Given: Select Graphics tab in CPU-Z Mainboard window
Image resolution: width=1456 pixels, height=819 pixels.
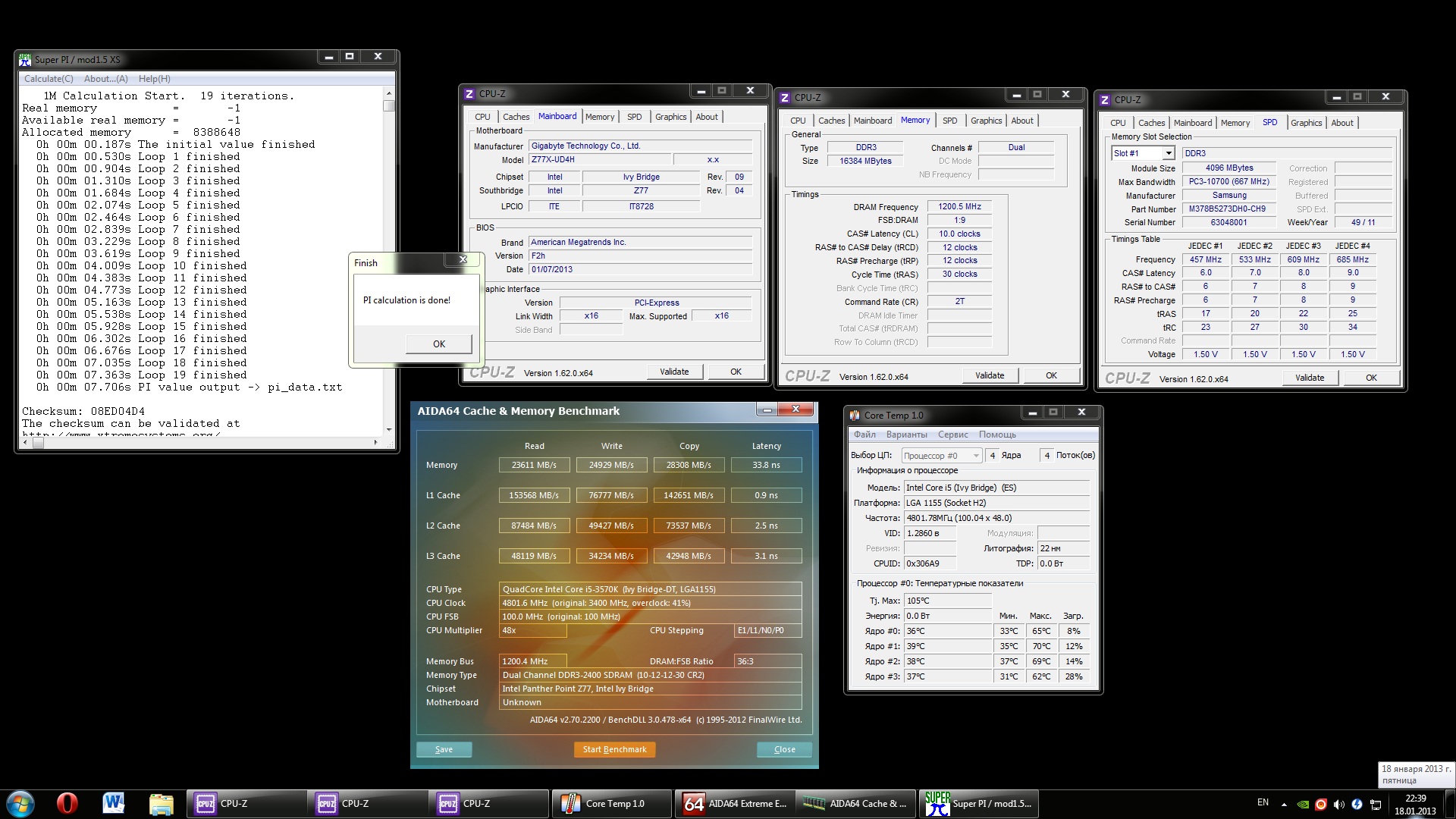Looking at the screenshot, I should point(670,117).
